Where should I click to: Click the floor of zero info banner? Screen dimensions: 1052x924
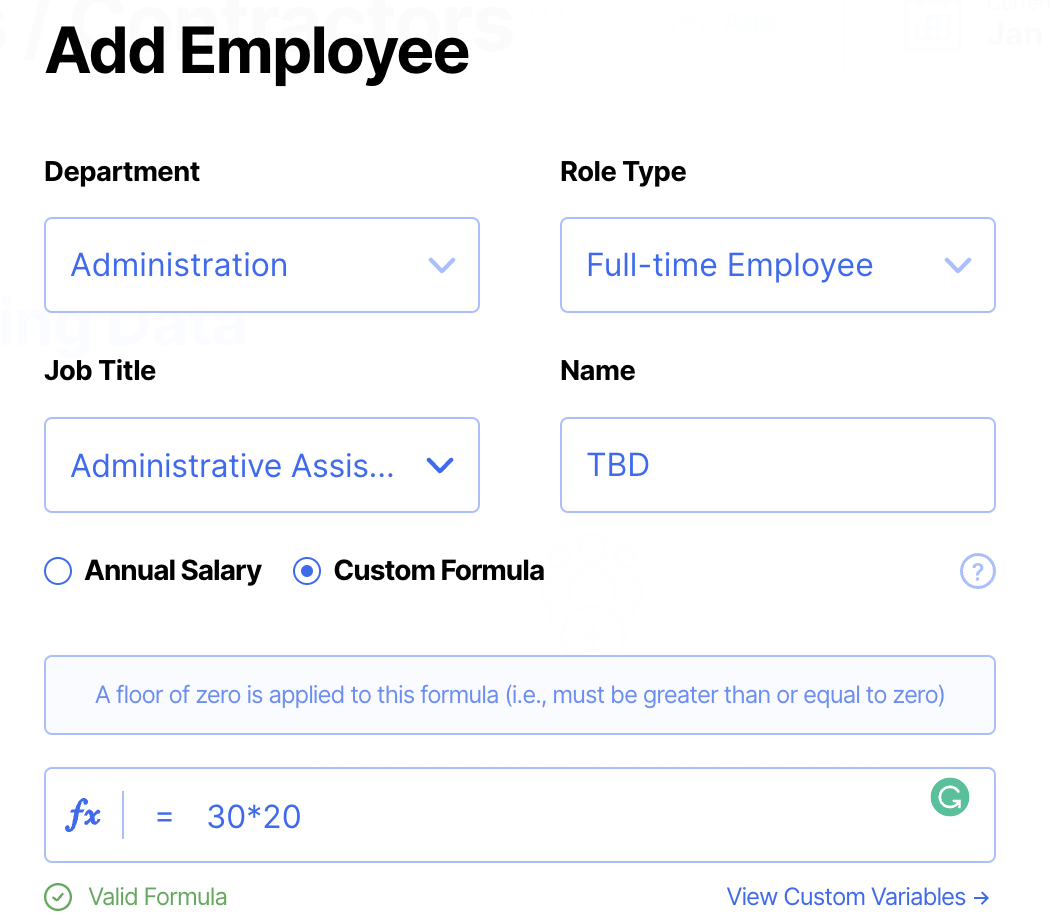[520, 695]
